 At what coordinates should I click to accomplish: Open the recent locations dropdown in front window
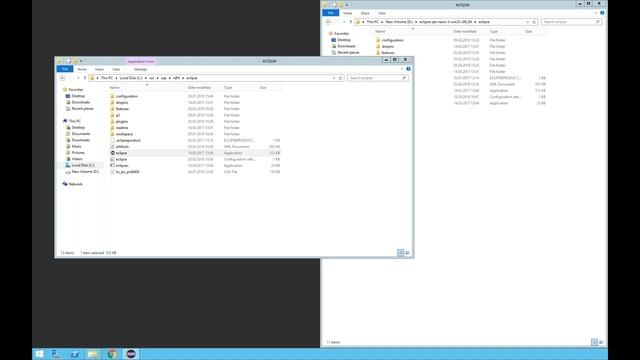78,78
